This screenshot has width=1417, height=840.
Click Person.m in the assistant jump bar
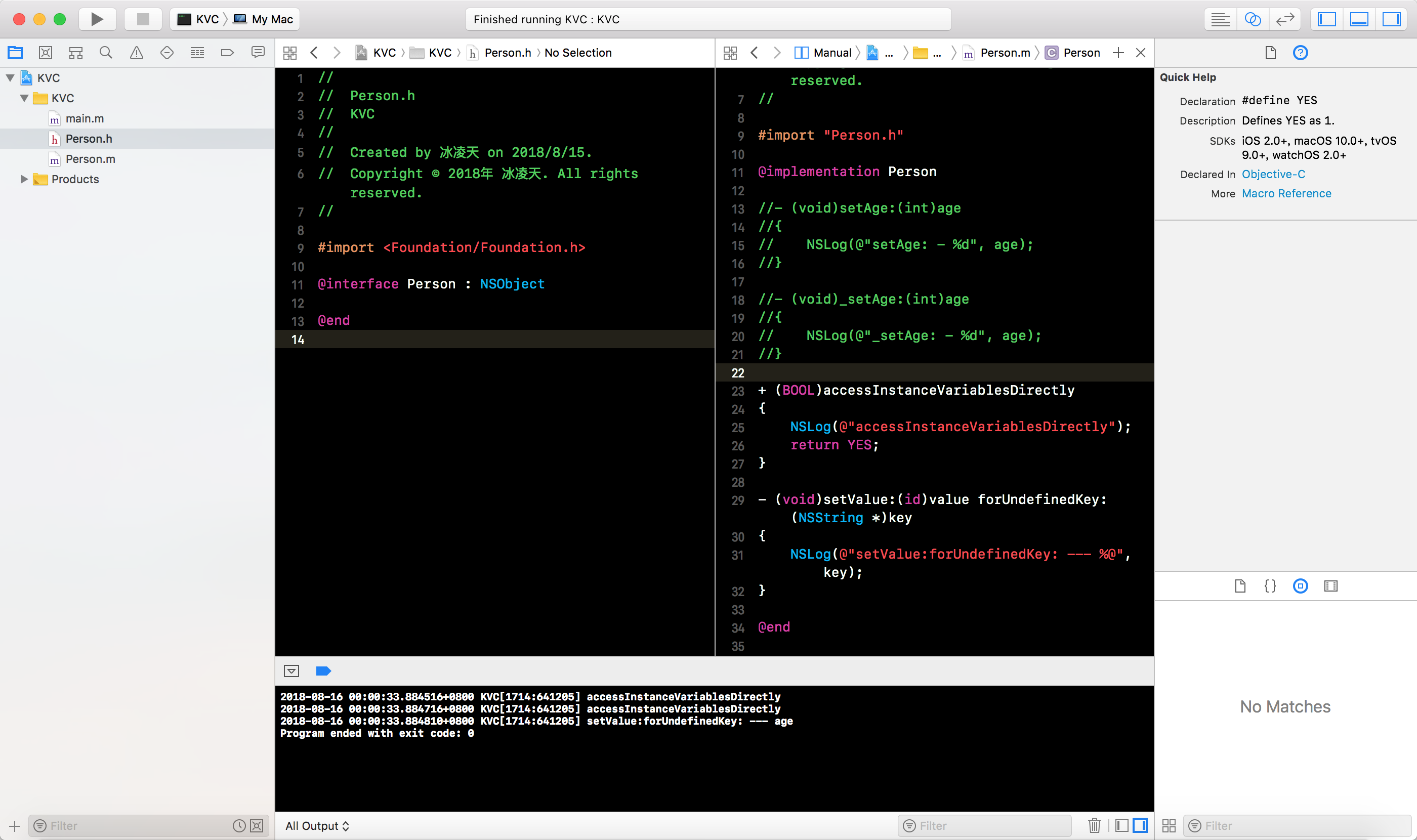click(1004, 53)
